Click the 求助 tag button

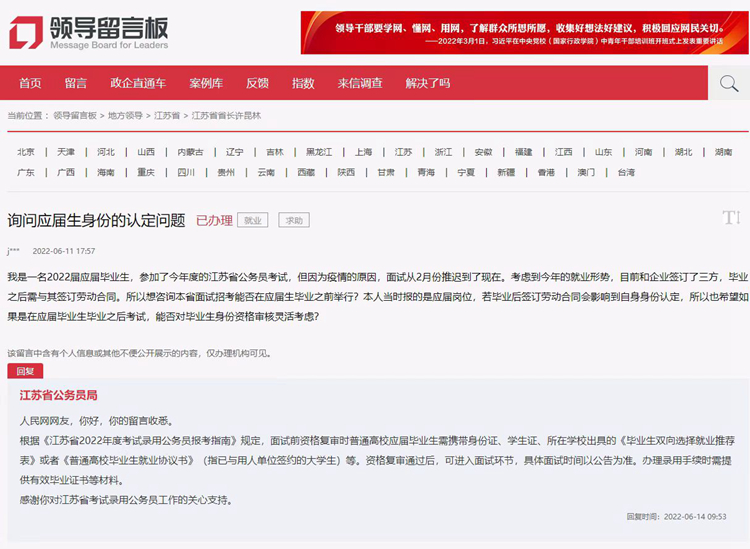click(x=293, y=220)
